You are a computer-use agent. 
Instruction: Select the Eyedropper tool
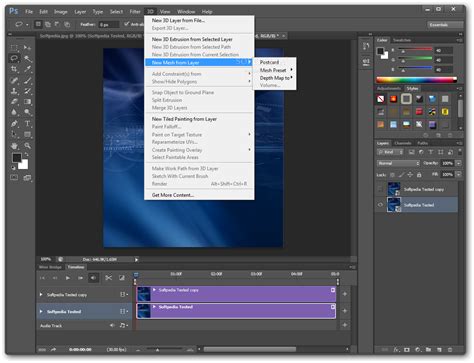(27, 69)
